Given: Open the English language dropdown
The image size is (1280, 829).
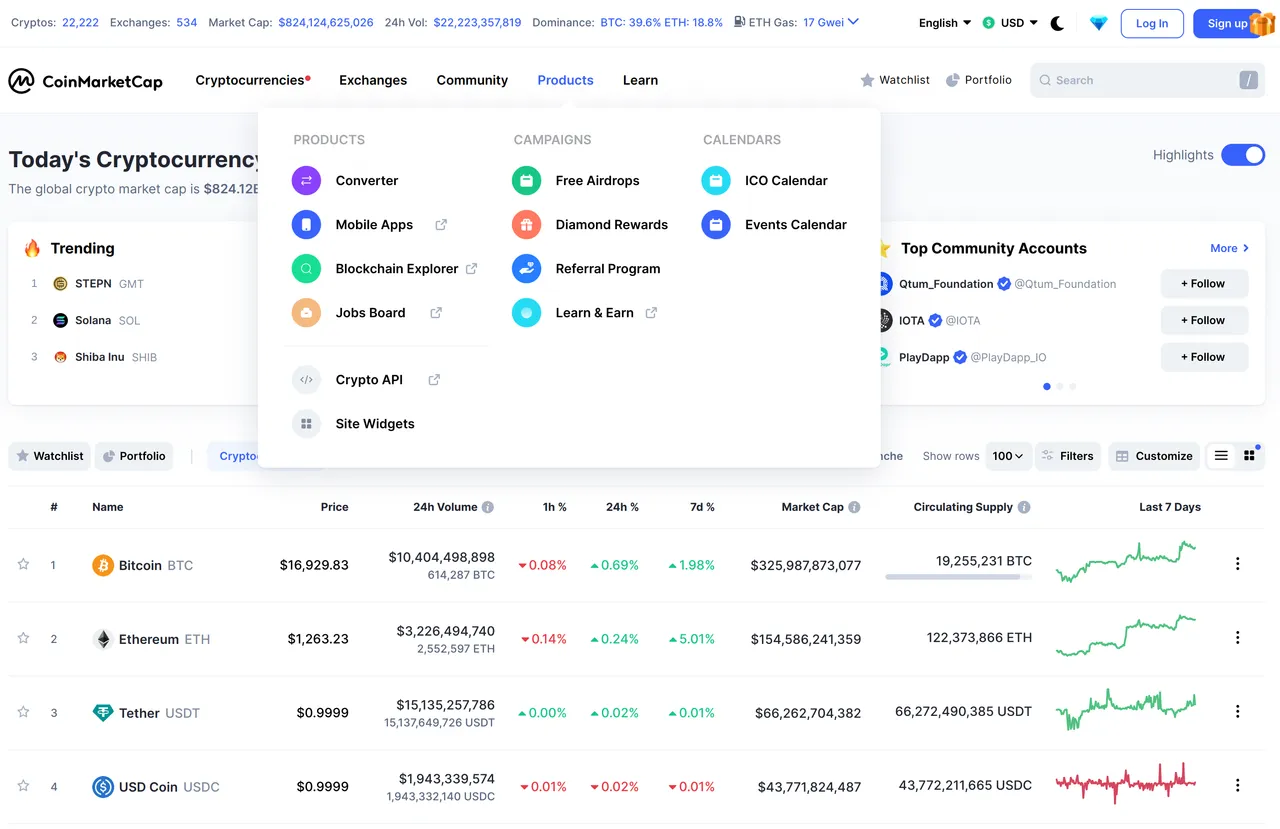Looking at the screenshot, I should point(945,23).
